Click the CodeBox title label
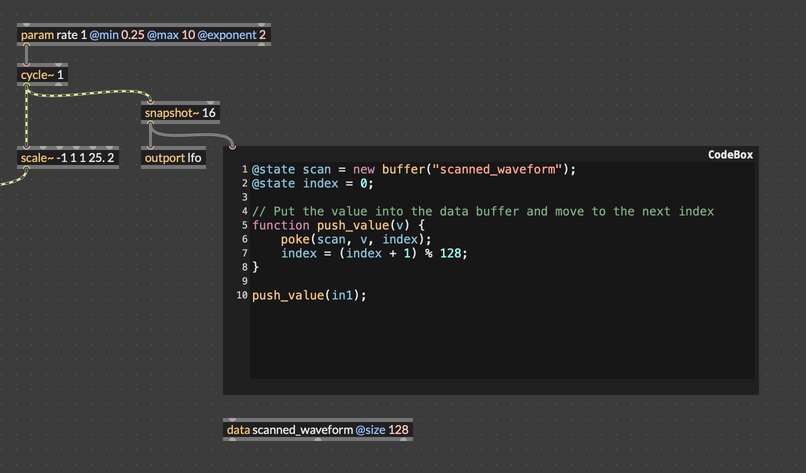Image resolution: width=806 pixels, height=473 pixels. click(x=729, y=155)
